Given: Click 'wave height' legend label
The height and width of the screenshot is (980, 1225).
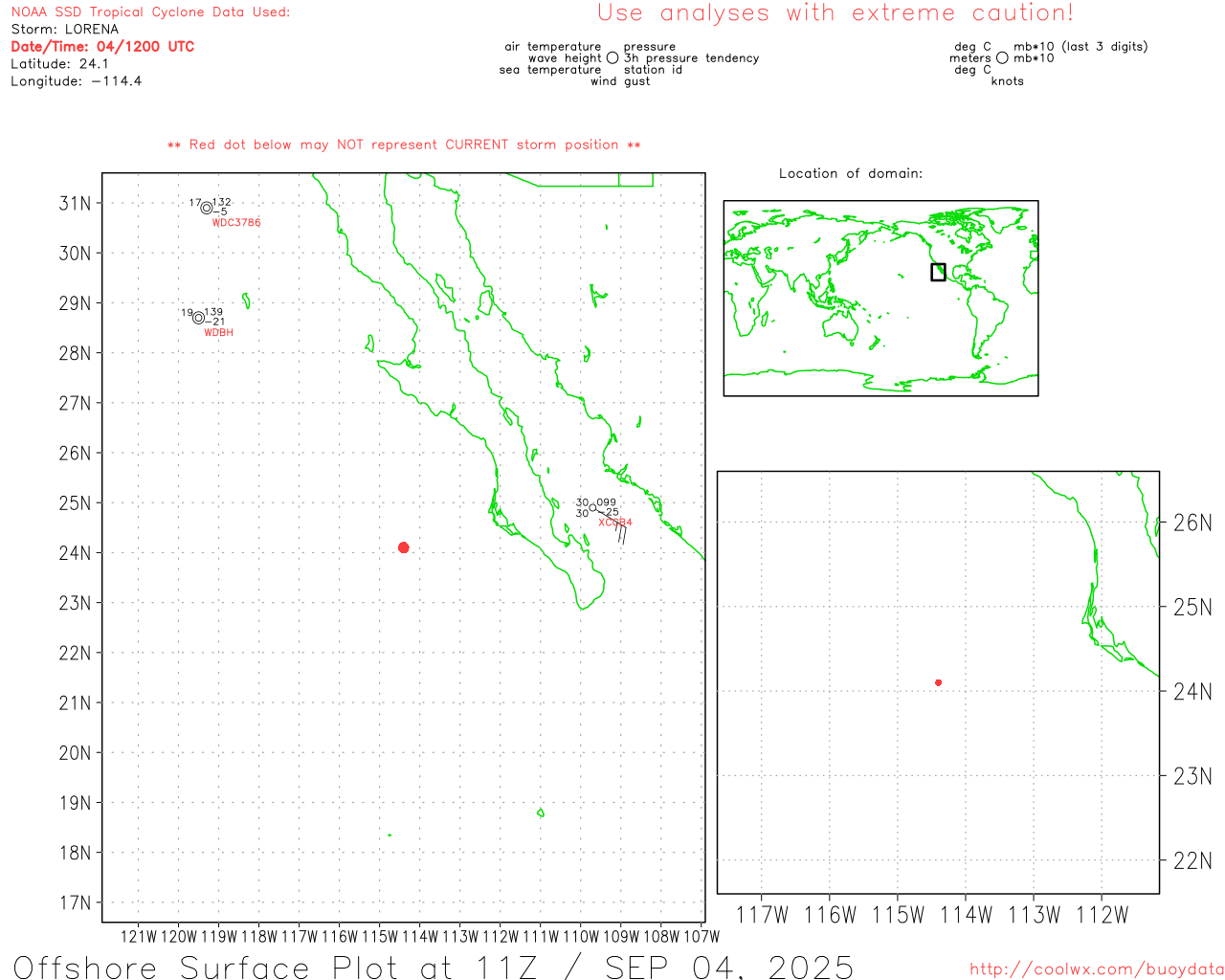Looking at the screenshot, I should 565,58.
